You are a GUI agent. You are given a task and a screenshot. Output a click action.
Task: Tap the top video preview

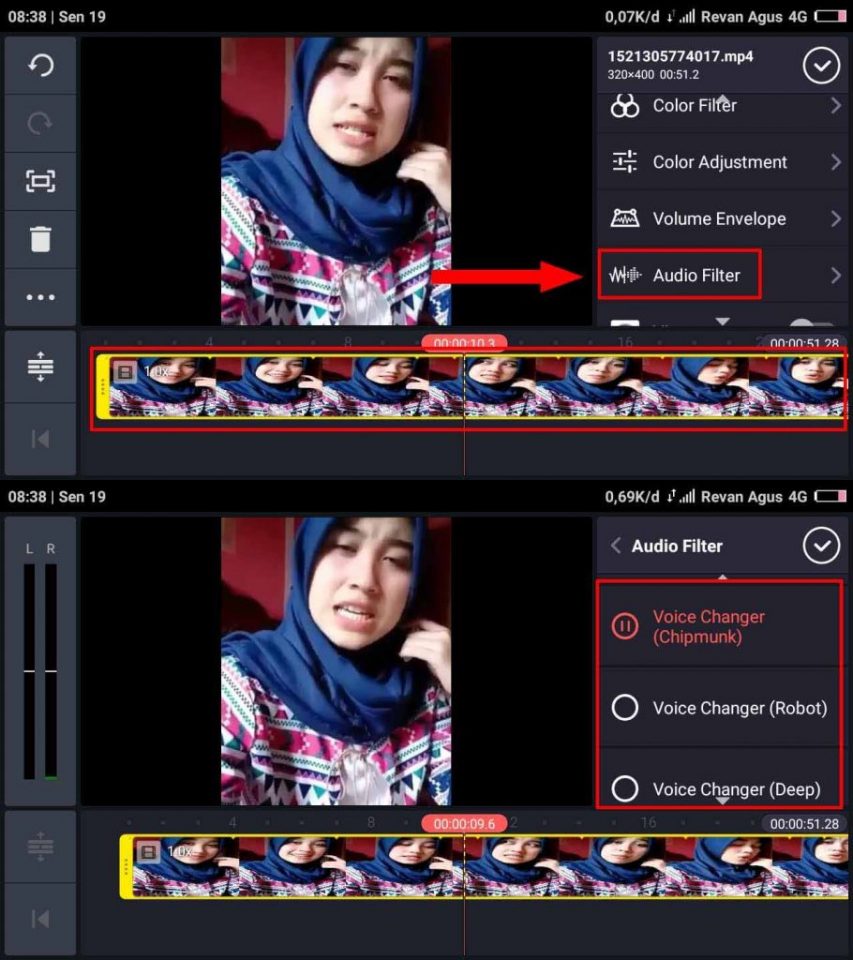336,181
